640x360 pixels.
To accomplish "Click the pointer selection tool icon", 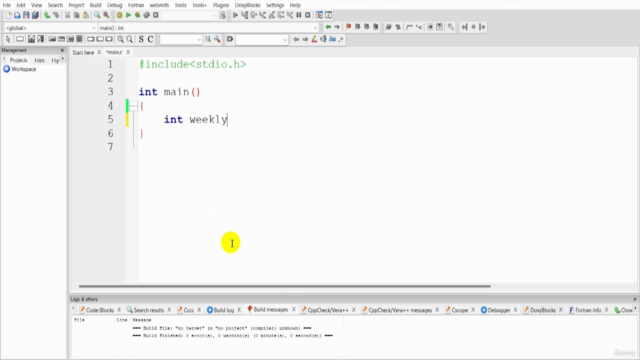I will pos(8,39).
